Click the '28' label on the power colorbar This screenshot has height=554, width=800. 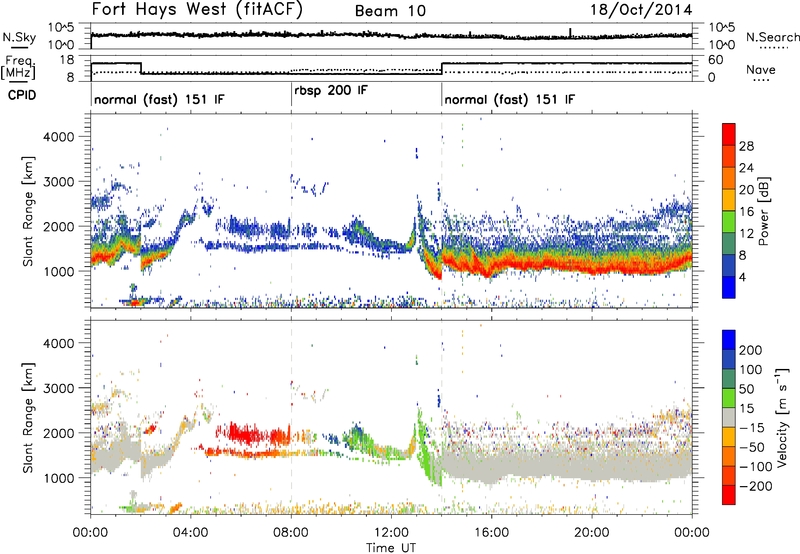tap(746, 146)
